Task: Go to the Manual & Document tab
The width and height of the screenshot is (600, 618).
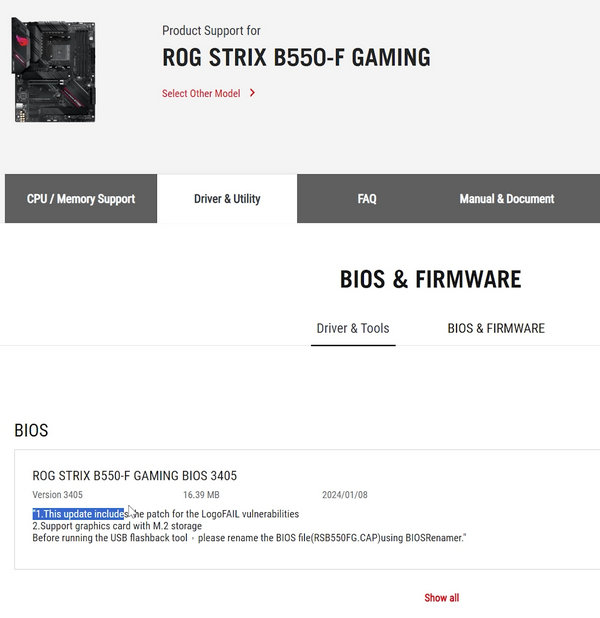Action: (506, 199)
